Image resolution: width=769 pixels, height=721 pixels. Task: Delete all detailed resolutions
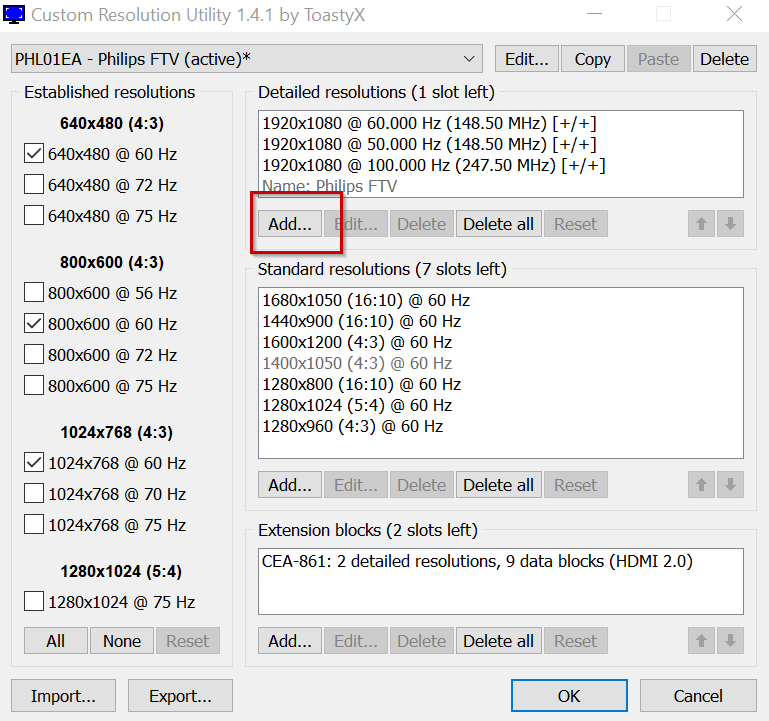[x=499, y=224]
